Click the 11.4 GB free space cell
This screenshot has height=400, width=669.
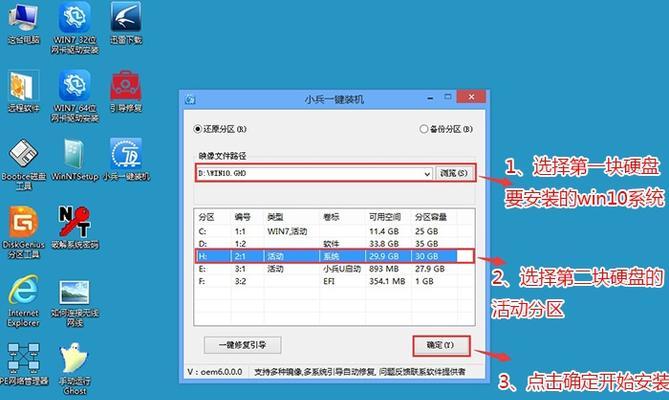384,232
